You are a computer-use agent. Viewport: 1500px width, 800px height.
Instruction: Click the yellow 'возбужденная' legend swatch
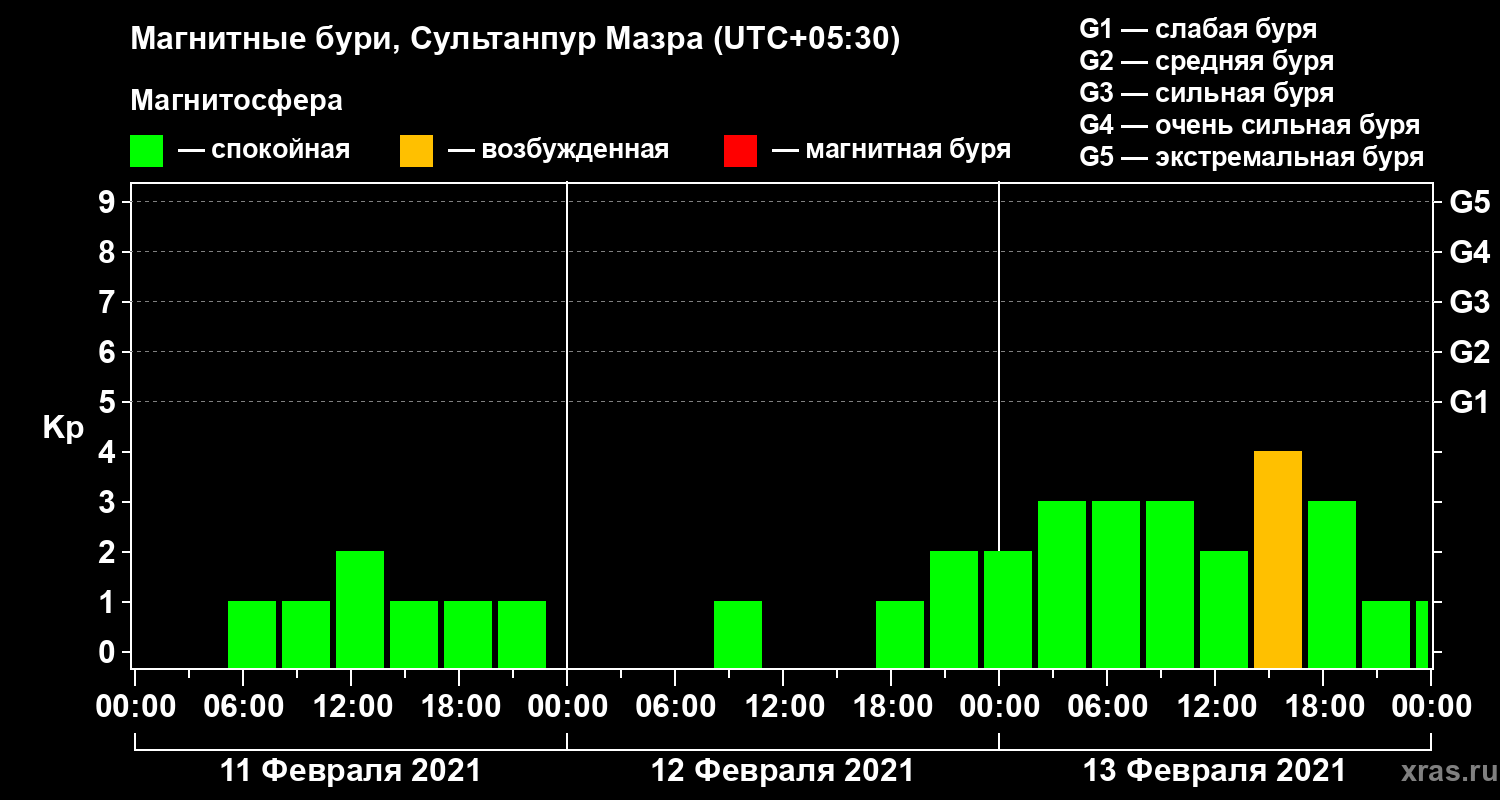coord(416,151)
